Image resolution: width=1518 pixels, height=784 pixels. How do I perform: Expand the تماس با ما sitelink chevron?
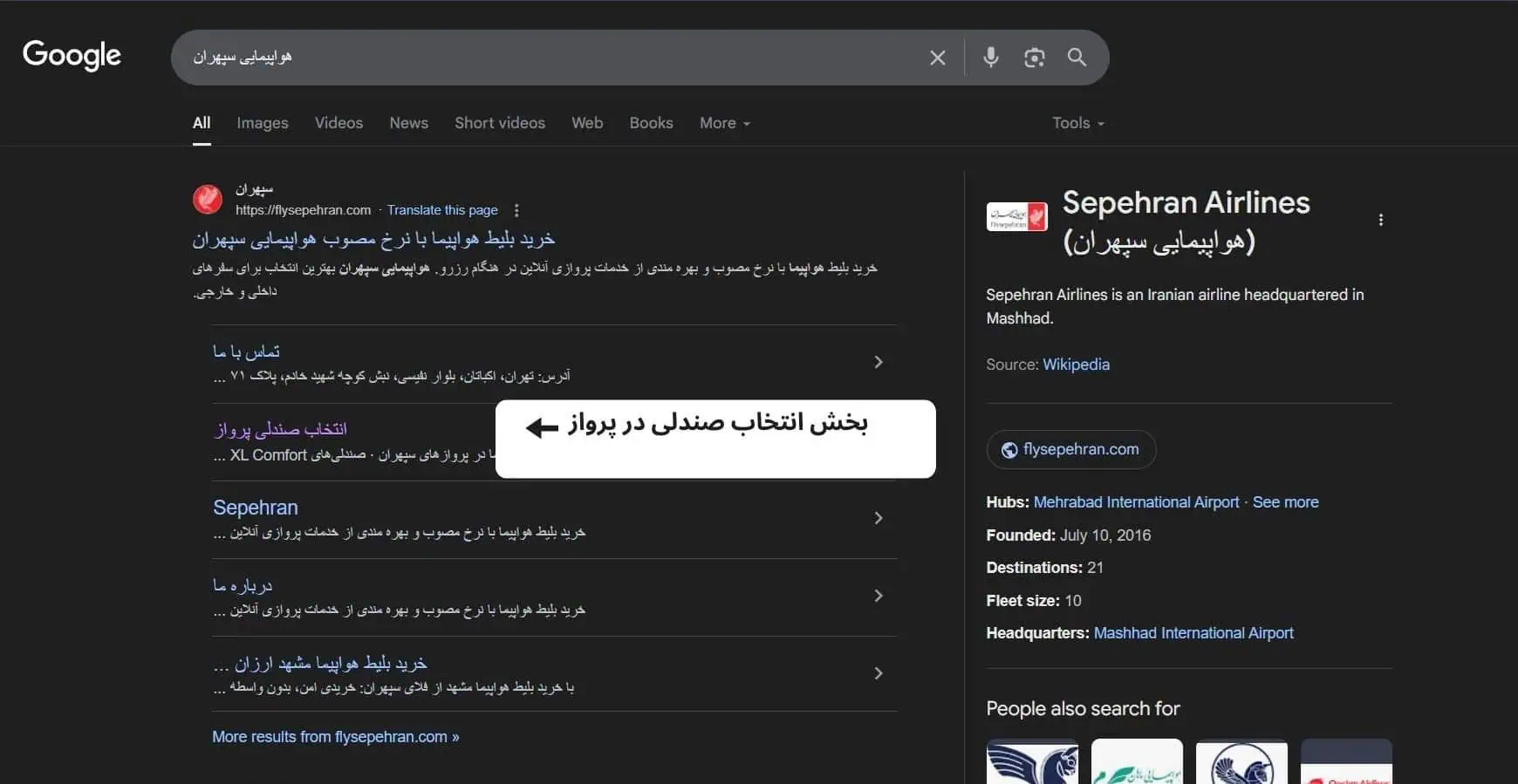tap(878, 362)
